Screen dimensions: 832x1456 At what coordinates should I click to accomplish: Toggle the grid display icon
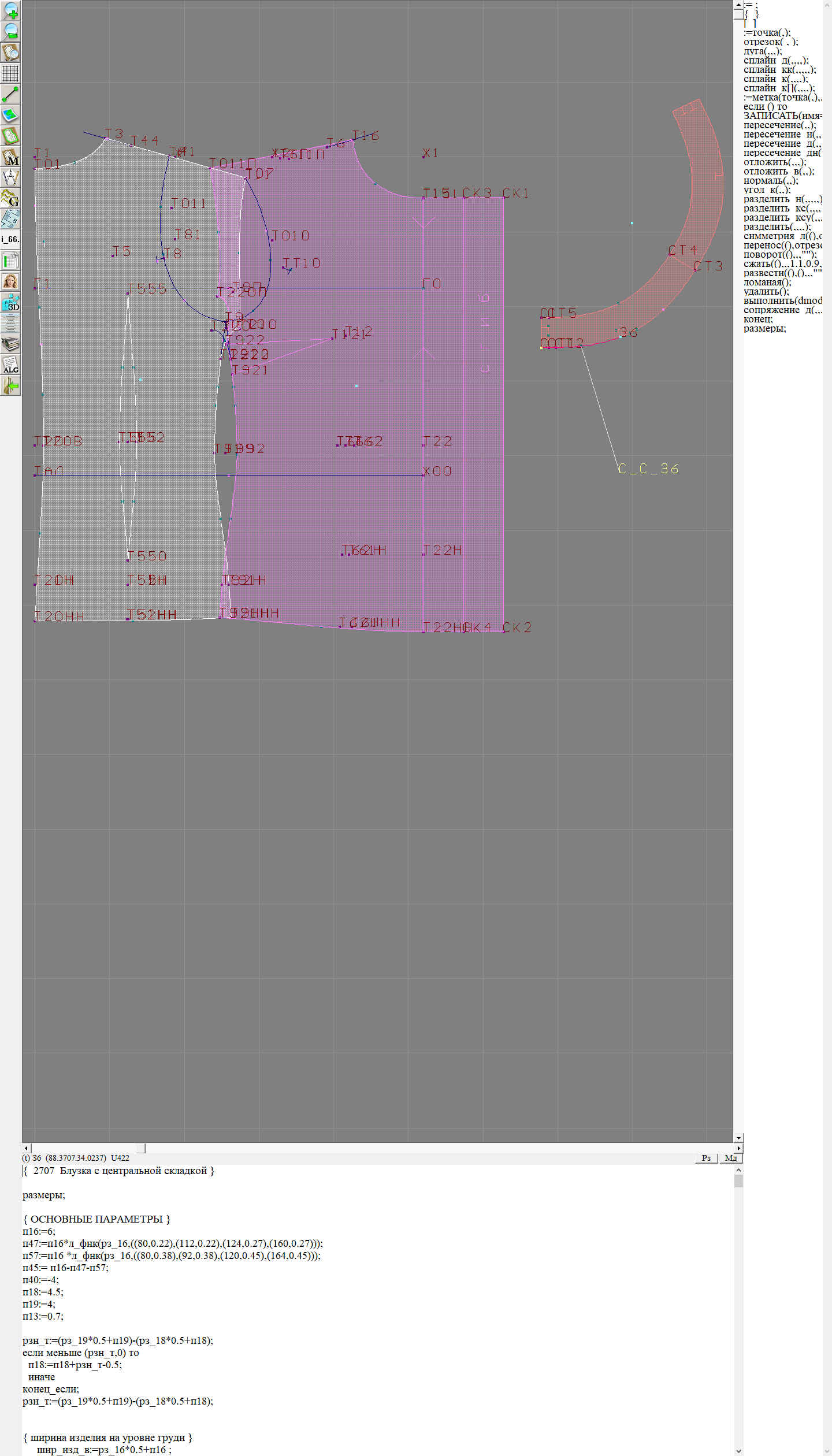click(x=10, y=73)
